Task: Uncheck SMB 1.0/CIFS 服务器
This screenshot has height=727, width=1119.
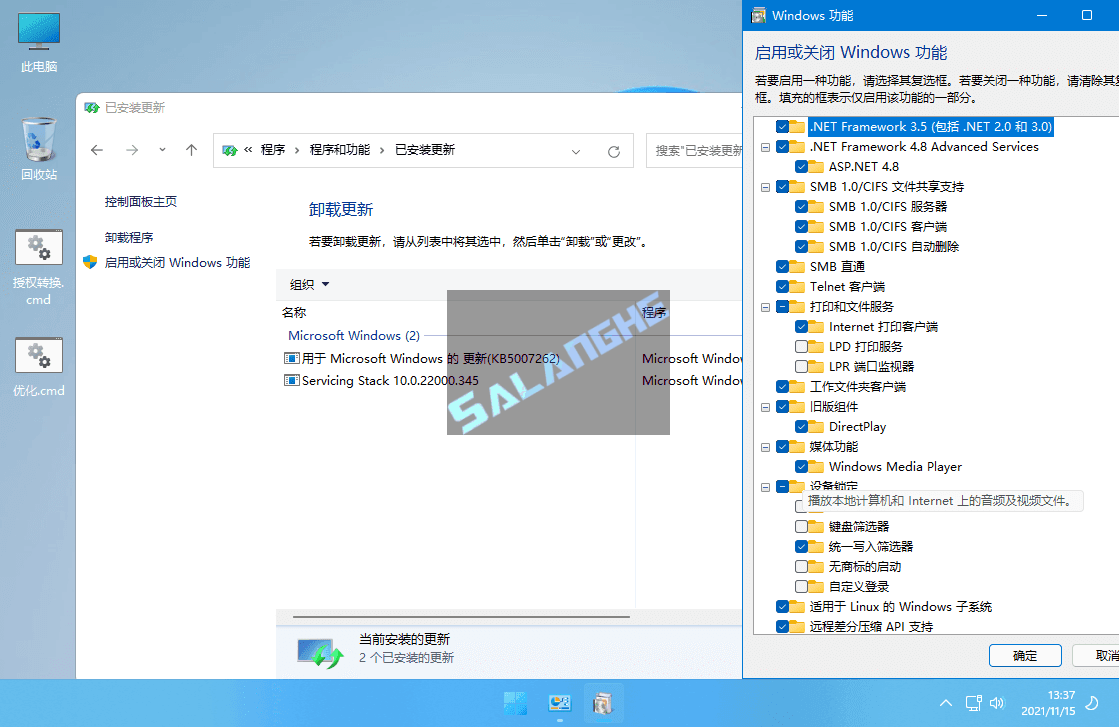Action: coord(801,207)
